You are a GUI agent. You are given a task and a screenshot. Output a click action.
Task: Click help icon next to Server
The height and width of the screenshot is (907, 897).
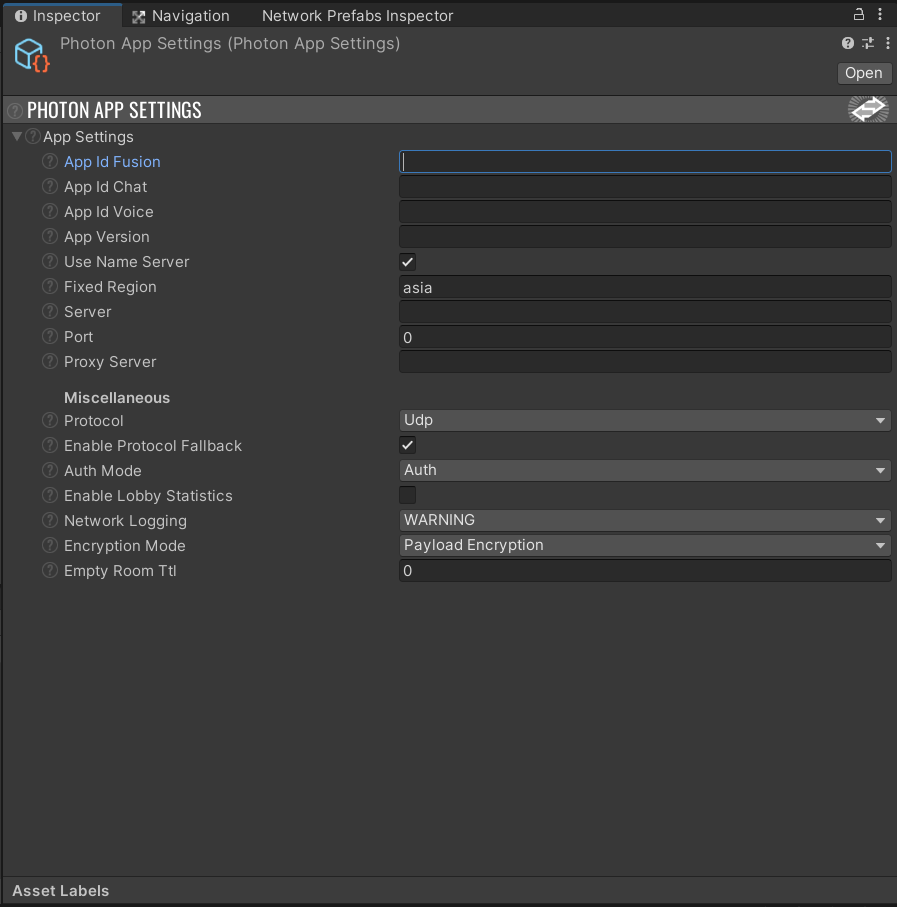coord(50,311)
